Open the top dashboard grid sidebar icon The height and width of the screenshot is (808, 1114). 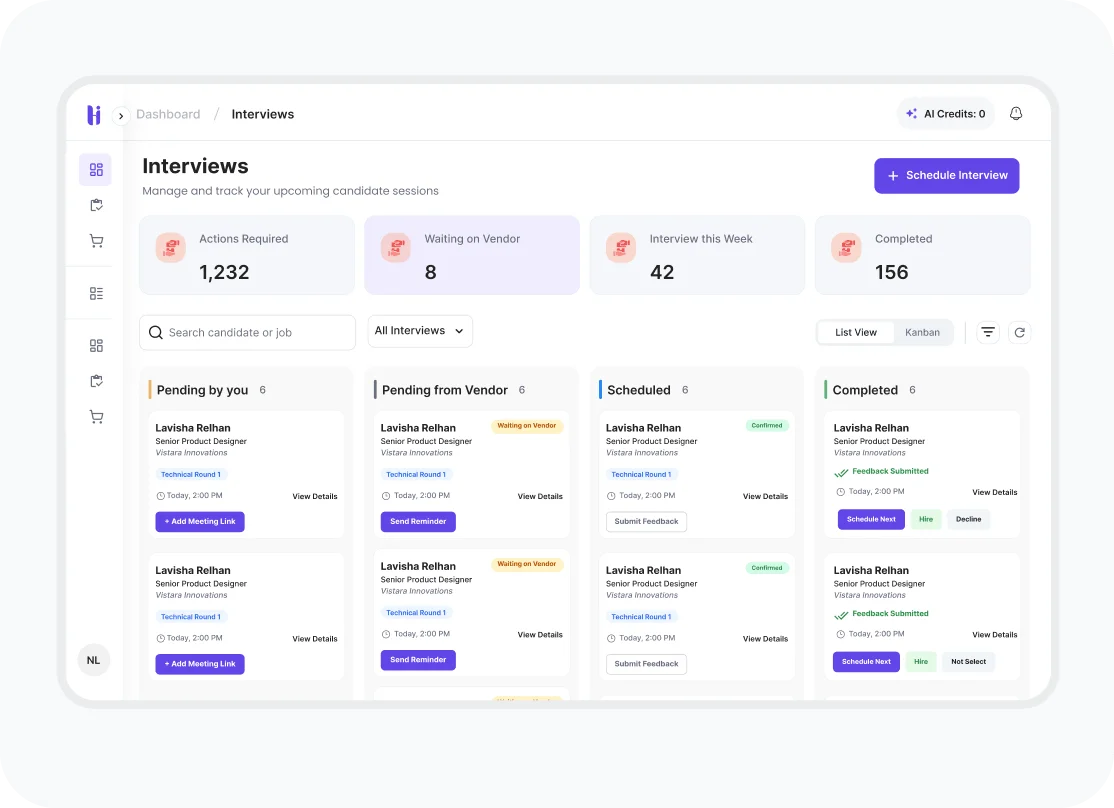click(x=96, y=170)
